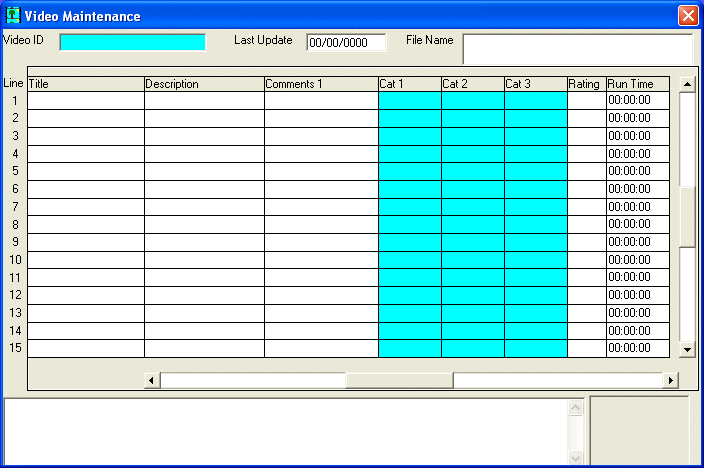
Task: Click the Rating column header
Action: click(586, 84)
